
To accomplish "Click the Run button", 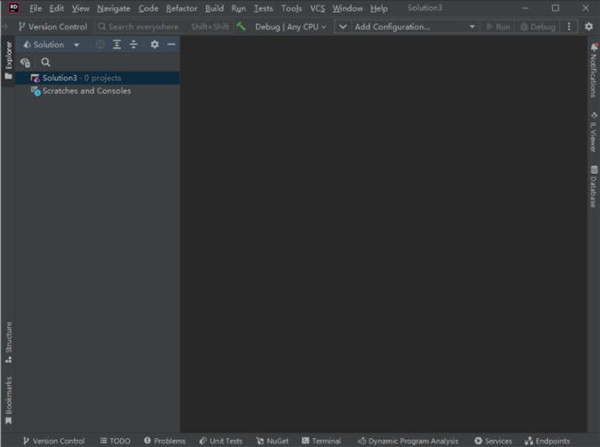I will [498, 27].
